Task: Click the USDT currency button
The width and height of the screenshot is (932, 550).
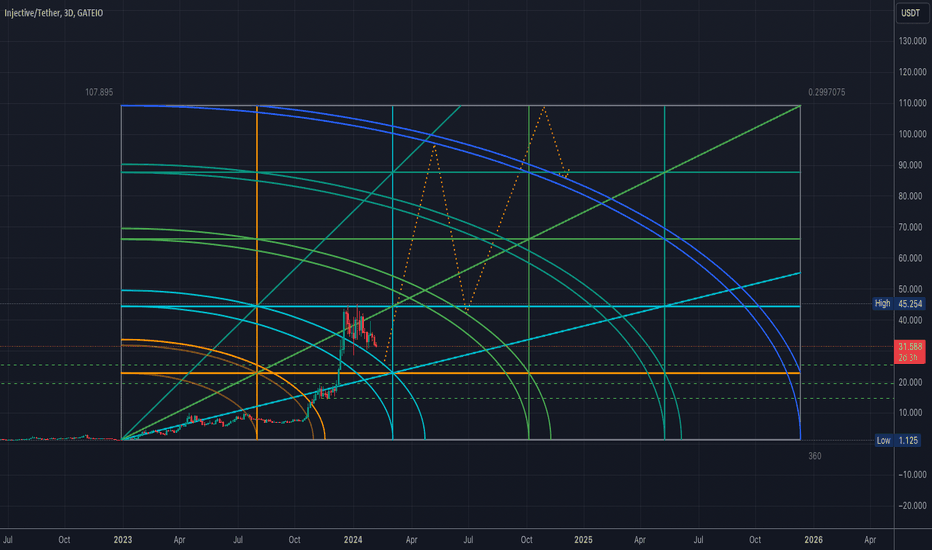Action: point(911,13)
